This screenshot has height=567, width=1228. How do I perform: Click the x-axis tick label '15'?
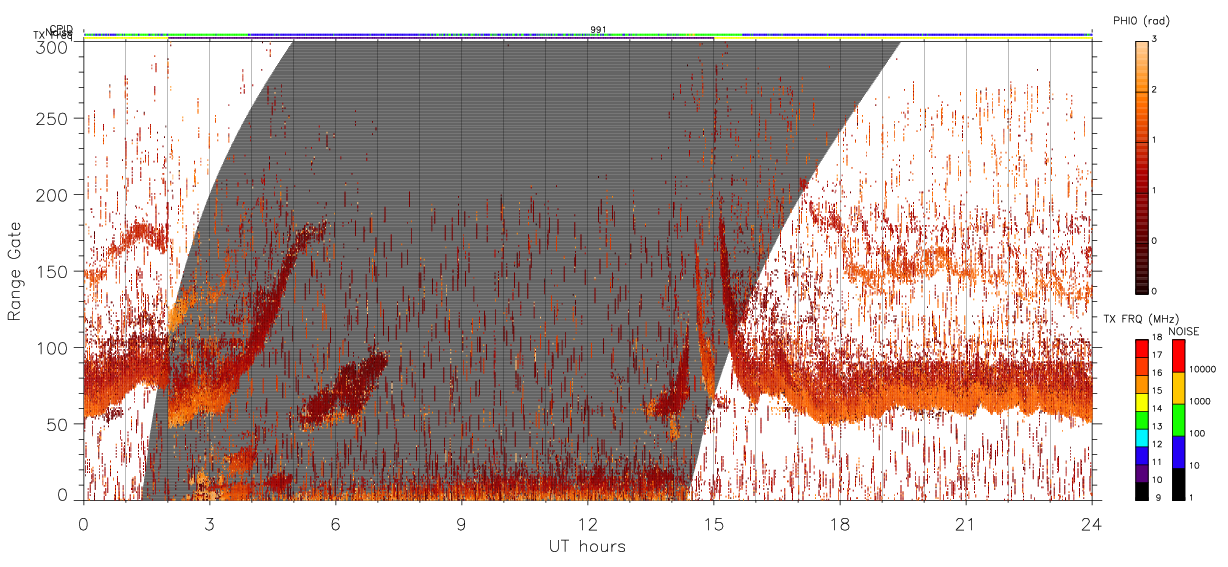click(x=714, y=523)
